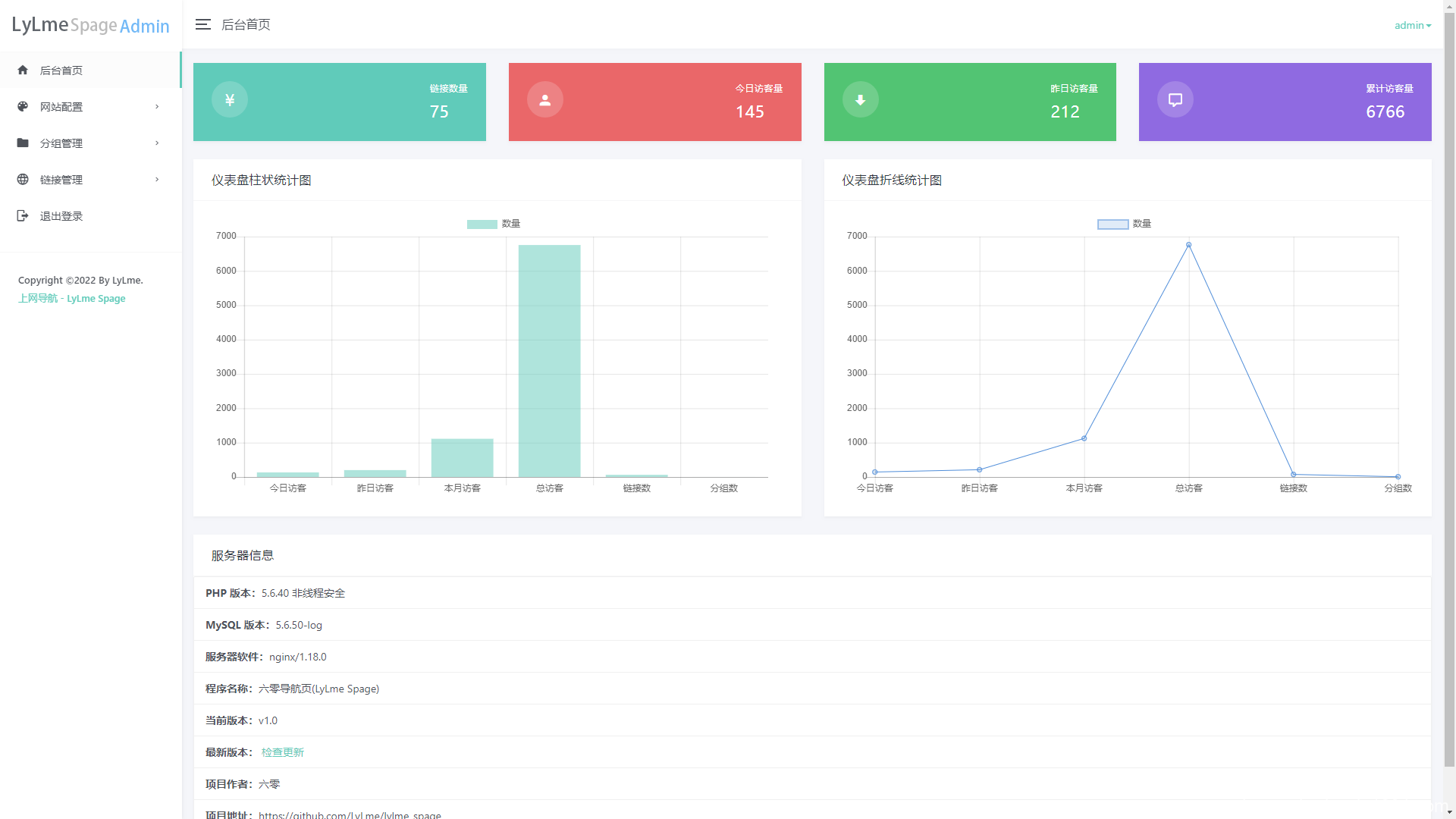The image size is (1456, 819).
Task: Select the globe icon for 网站配置
Action: [x=23, y=106]
